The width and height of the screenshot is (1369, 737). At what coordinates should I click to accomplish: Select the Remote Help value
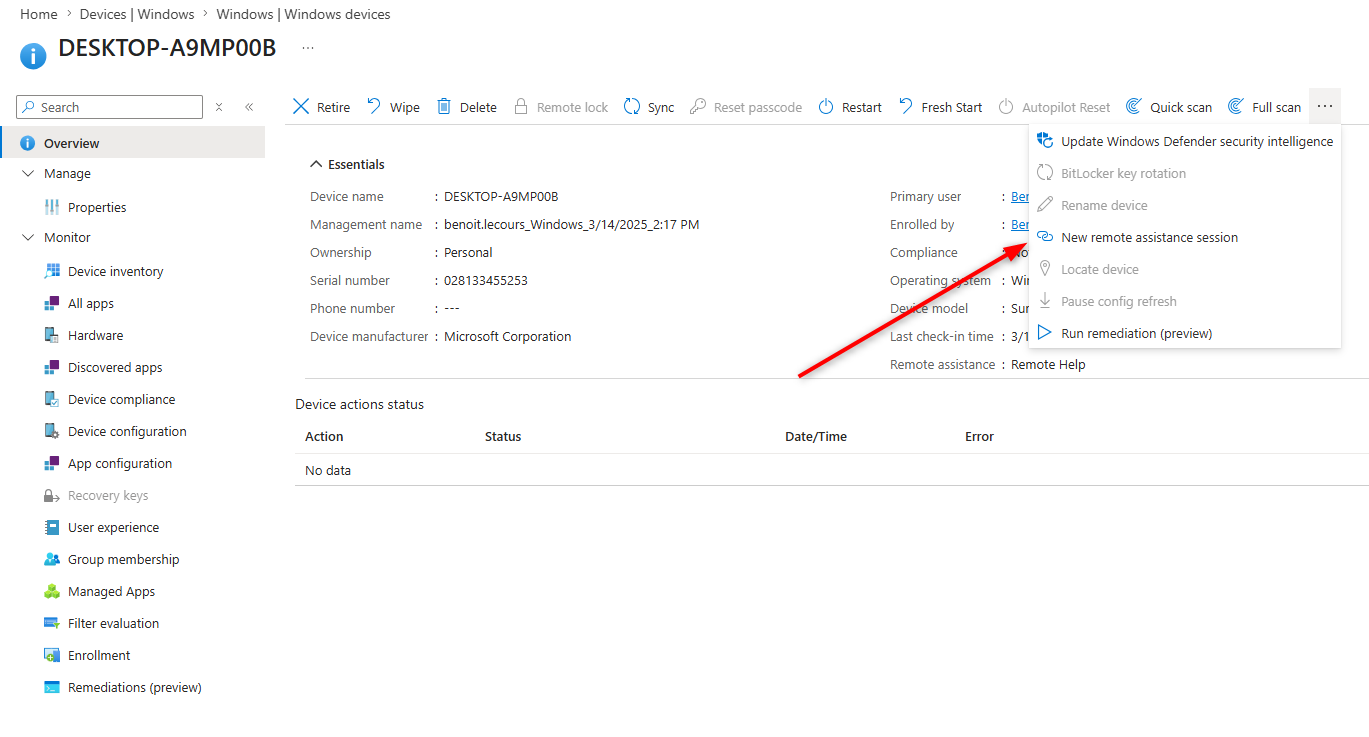coord(1048,365)
